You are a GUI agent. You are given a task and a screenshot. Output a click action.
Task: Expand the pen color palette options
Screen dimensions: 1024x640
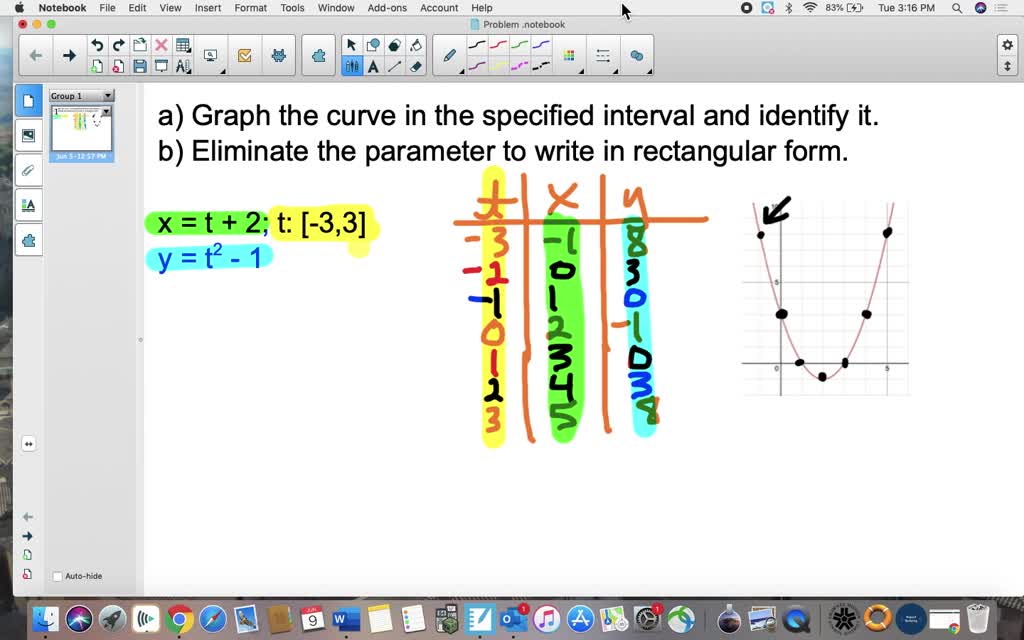click(581, 71)
